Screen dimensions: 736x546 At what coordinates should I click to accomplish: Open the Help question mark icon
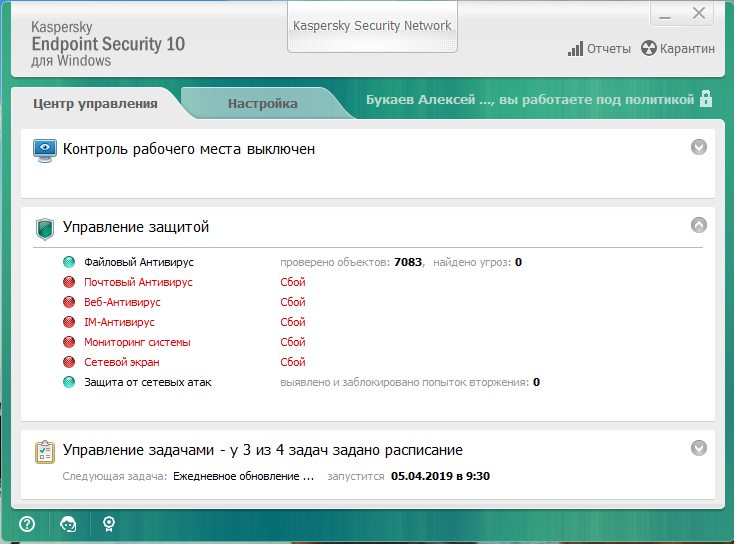pos(27,523)
